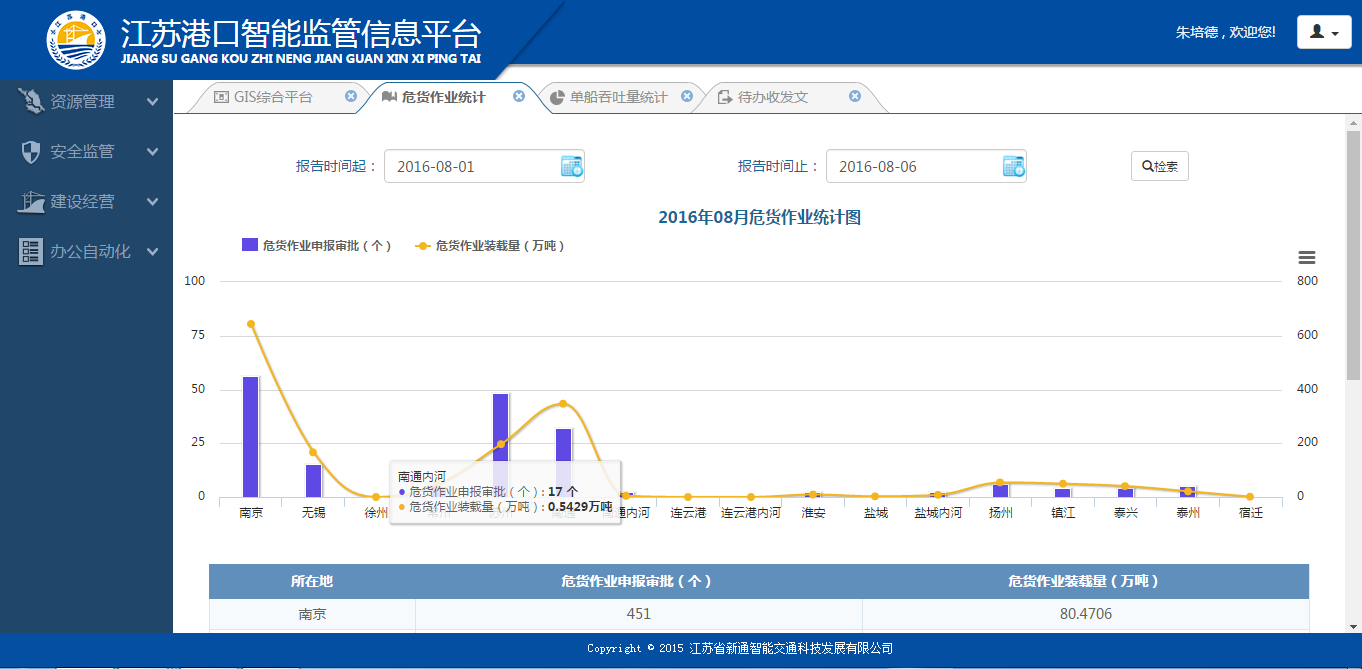The width and height of the screenshot is (1362, 669).
Task: Expand the 资源管理 sidebar menu
Action: (x=88, y=102)
